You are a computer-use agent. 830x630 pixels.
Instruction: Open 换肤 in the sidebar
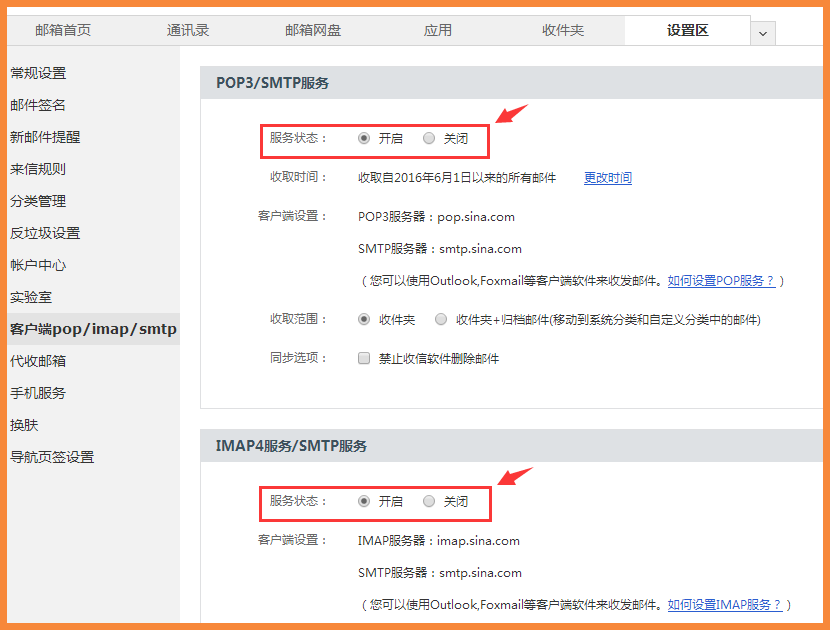click(x=24, y=425)
